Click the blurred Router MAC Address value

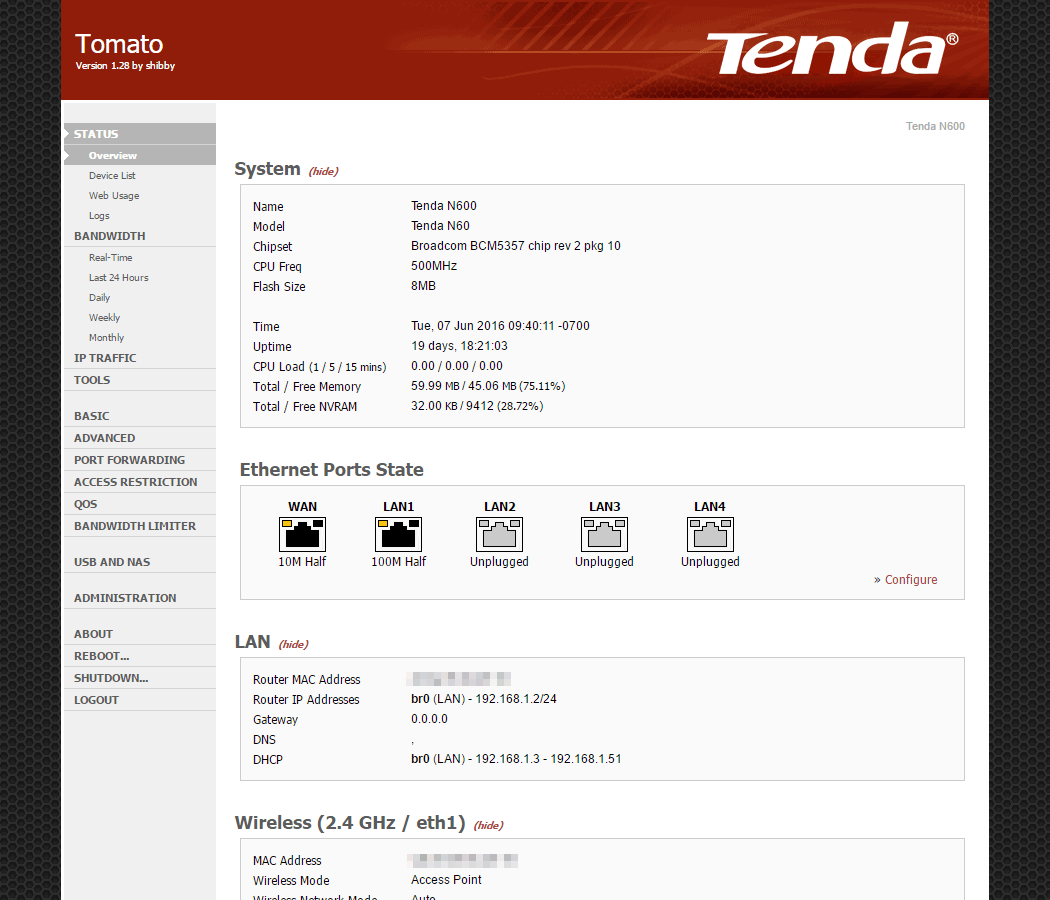click(459, 679)
